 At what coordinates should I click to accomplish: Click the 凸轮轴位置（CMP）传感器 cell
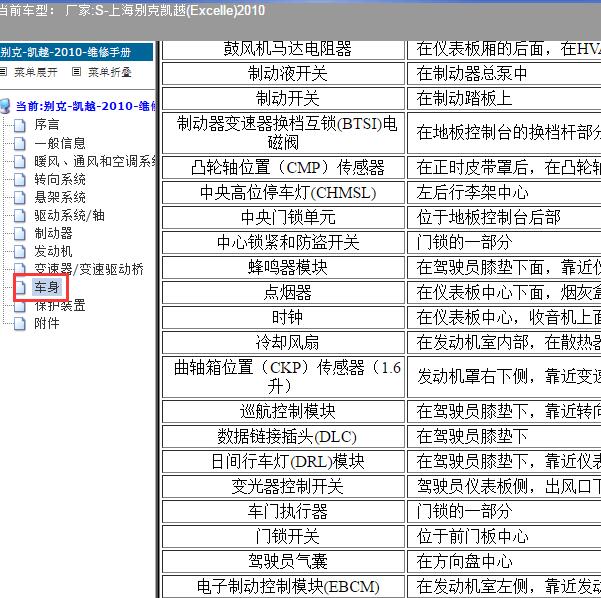[283, 168]
